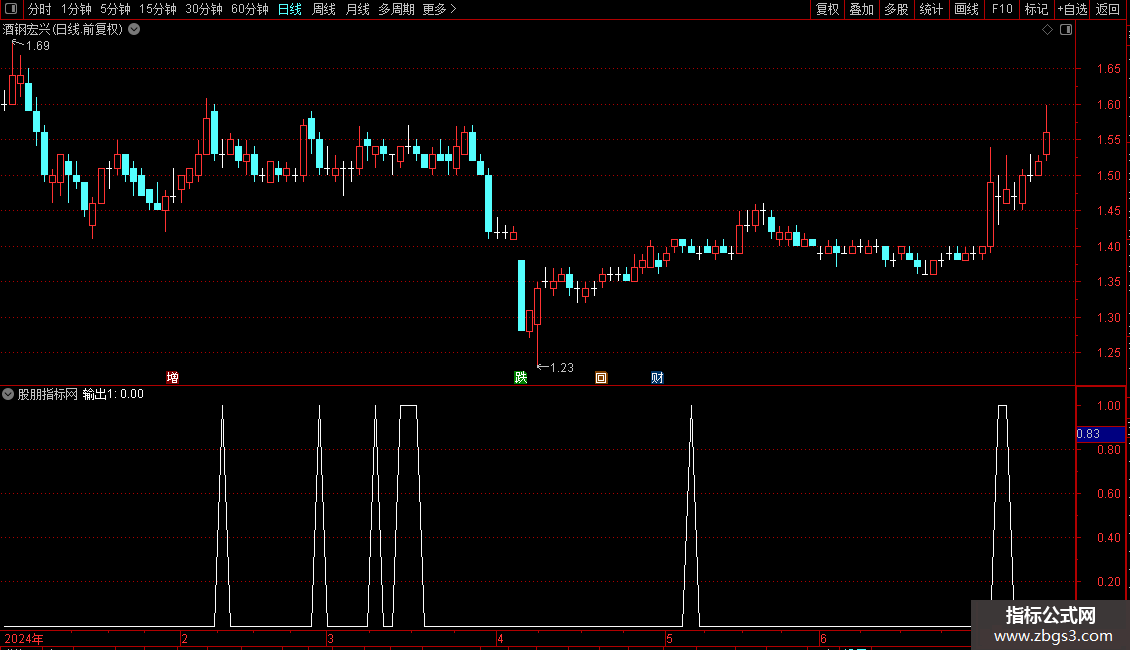Toggle the side panel icon in chart corner
The image size is (1130, 650).
pos(1066,30)
